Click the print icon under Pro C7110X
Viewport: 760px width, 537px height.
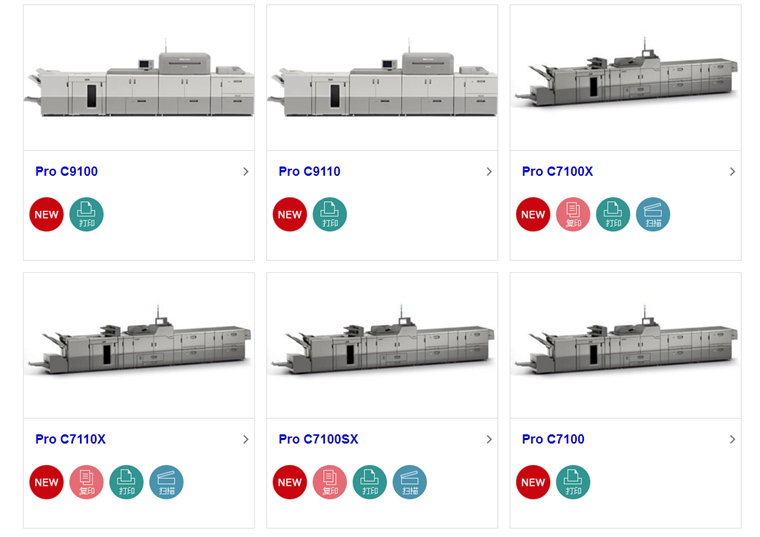click(x=127, y=482)
